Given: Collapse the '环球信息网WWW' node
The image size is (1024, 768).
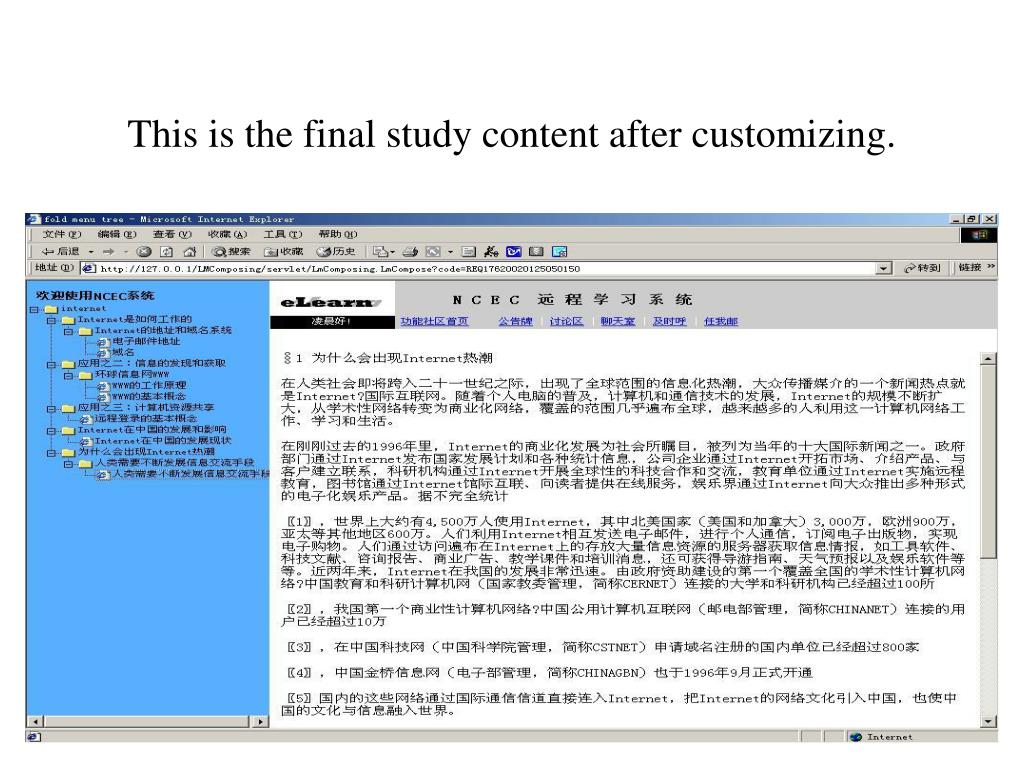Looking at the screenshot, I should pos(68,376).
